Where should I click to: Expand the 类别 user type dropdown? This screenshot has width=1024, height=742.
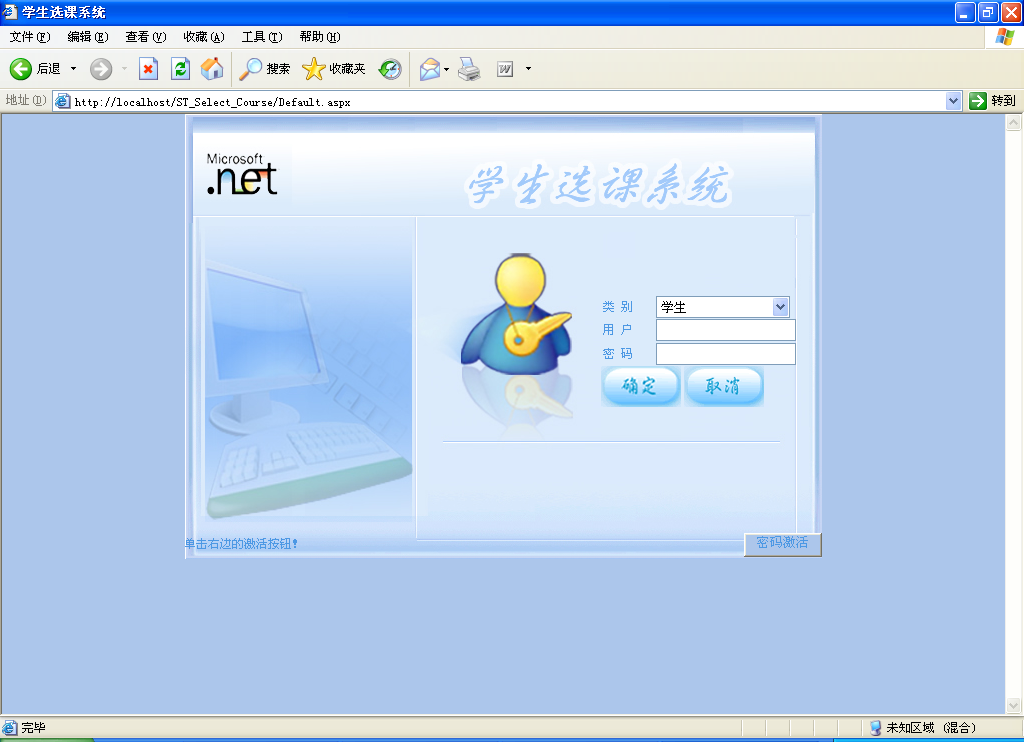pos(781,307)
